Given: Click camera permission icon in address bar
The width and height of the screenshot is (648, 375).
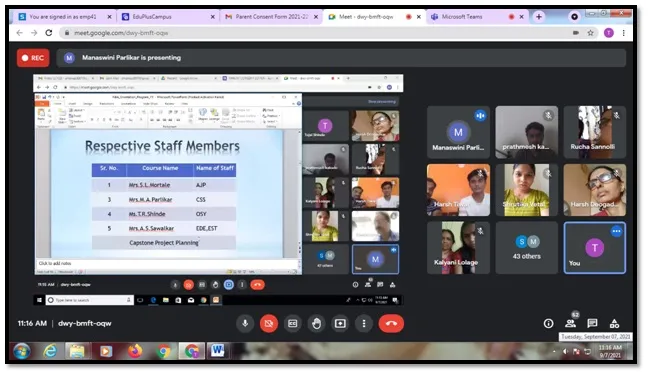Looking at the screenshot, I should click(x=576, y=33).
